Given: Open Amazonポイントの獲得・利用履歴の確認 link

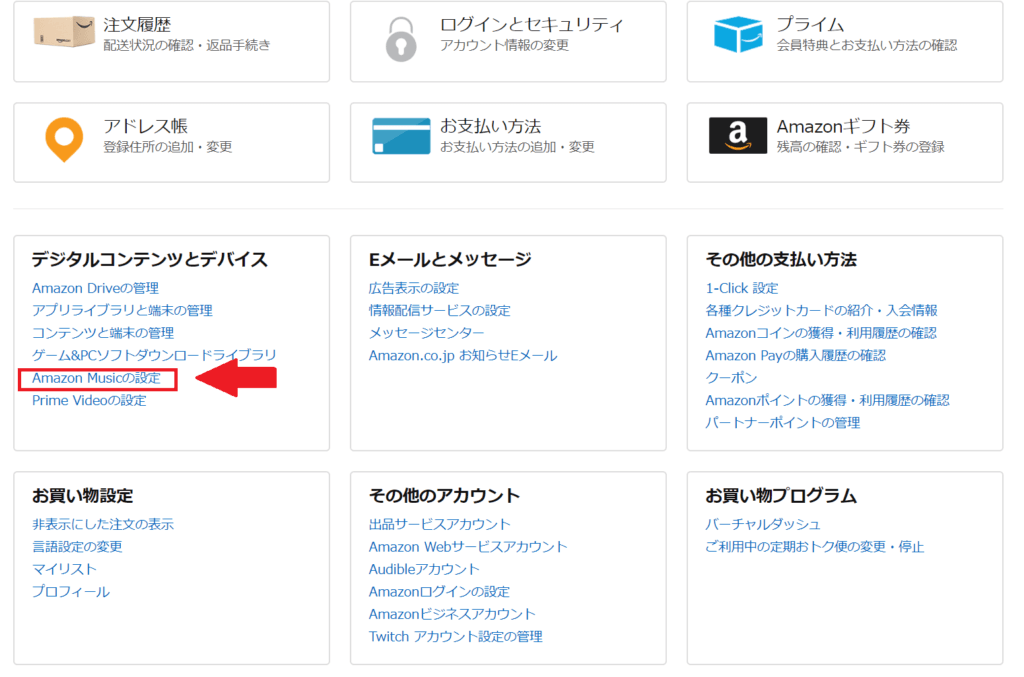Looking at the screenshot, I should (827, 400).
